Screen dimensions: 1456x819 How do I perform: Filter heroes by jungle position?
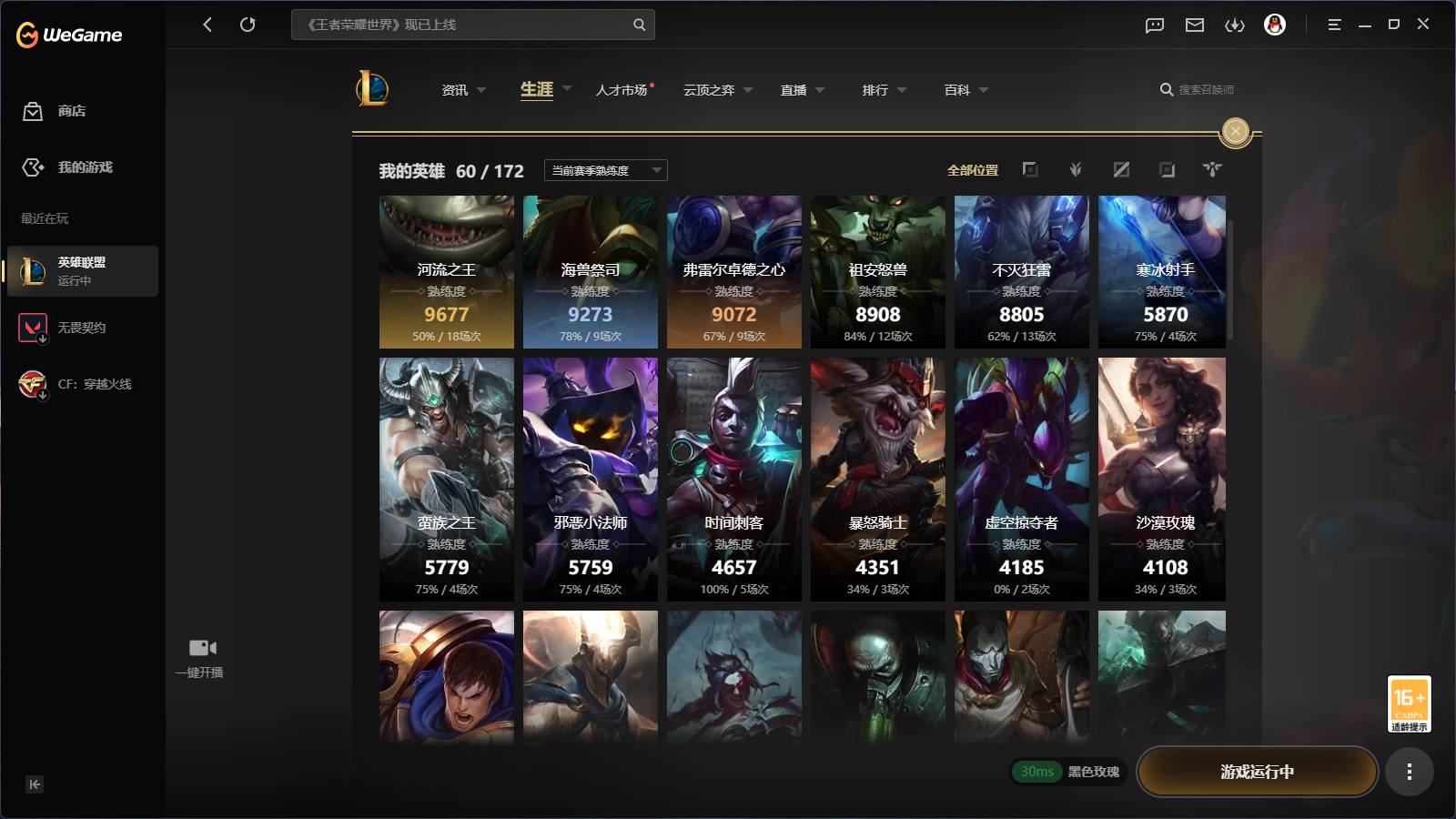click(1076, 170)
